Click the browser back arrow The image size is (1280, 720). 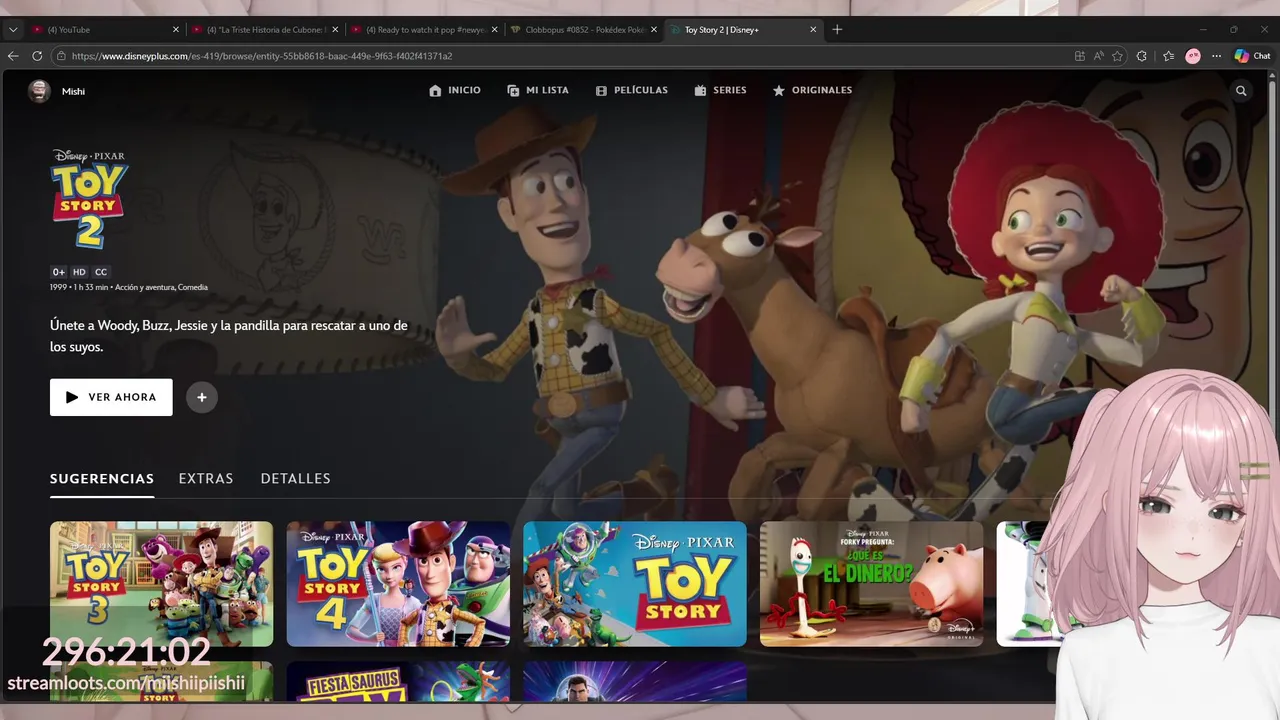[x=13, y=56]
